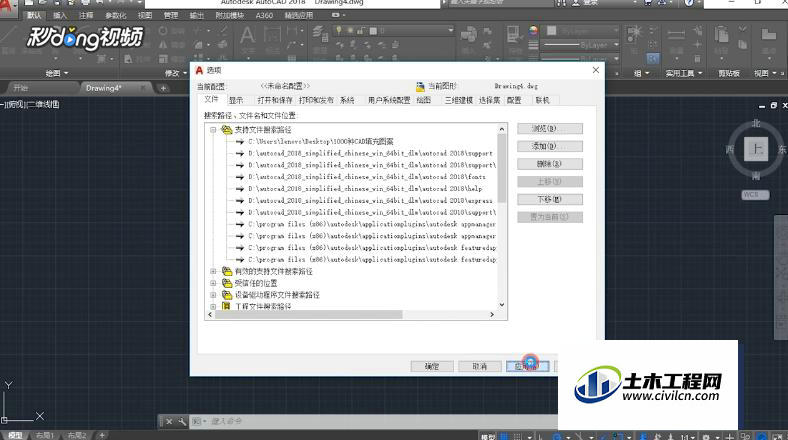Image resolution: width=788 pixels, height=440 pixels.
Task: Expand the 设备驱动程序文件搜索路径 node
Action: tap(213, 295)
